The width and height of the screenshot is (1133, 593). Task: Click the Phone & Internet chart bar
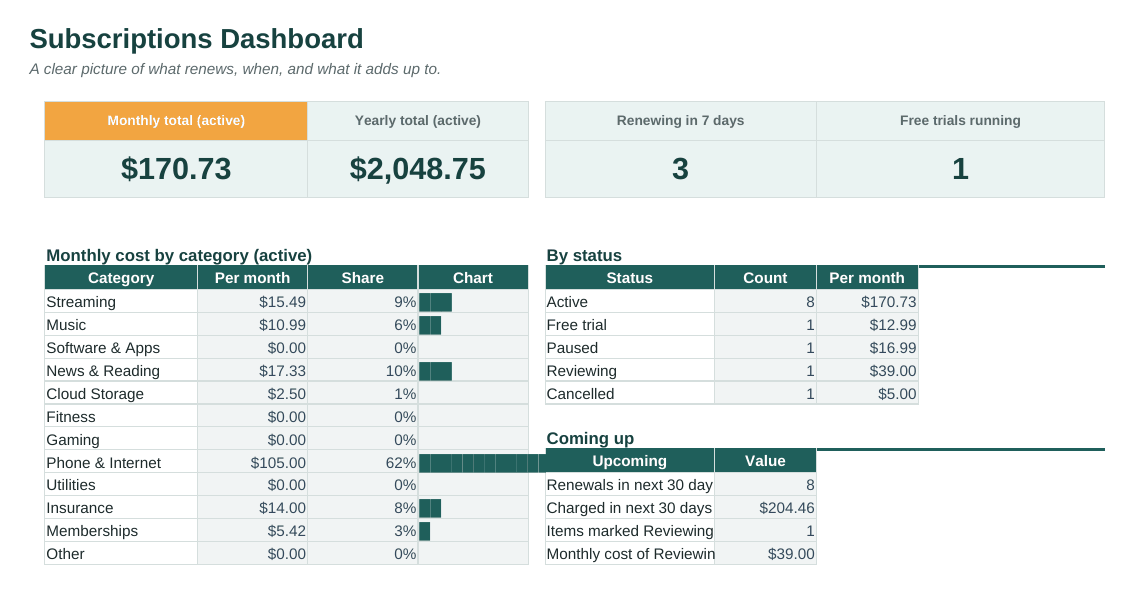tap(482, 463)
